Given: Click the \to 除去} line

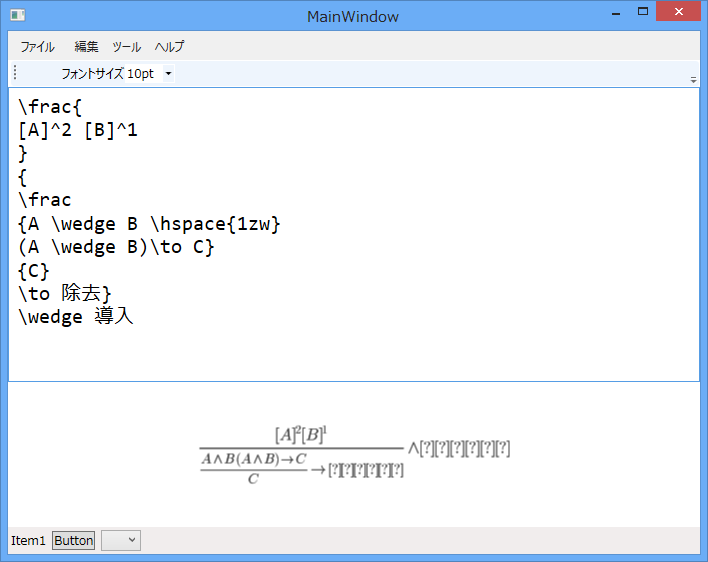Looking at the screenshot, I should (x=65, y=294).
